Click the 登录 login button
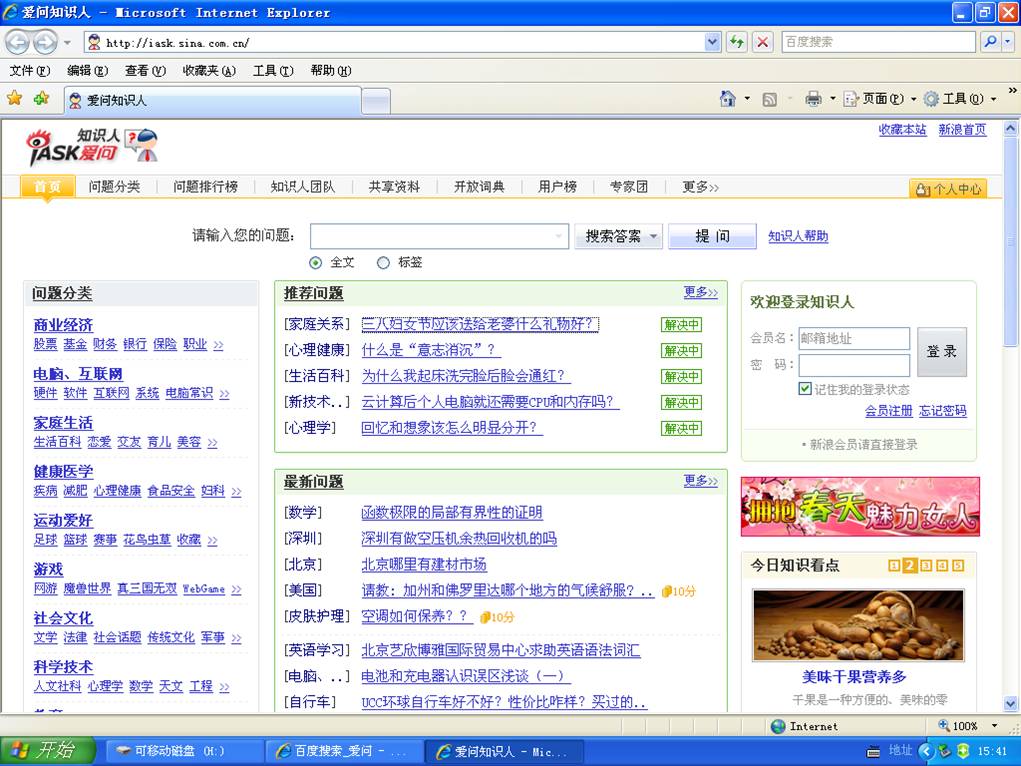Image resolution: width=1021 pixels, height=766 pixels. (x=942, y=352)
